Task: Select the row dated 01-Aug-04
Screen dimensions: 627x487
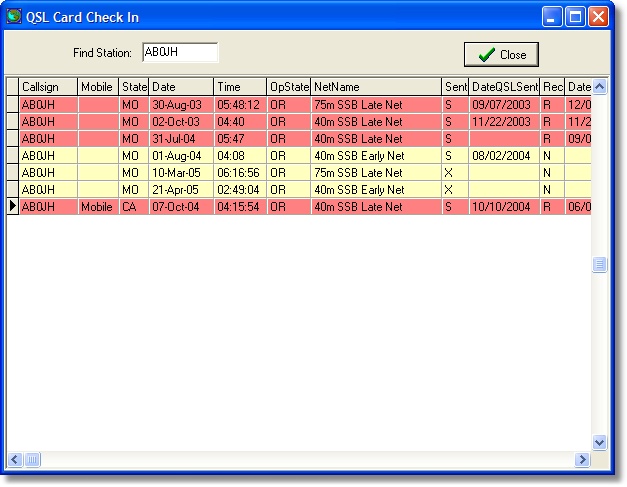Action: 180,155
